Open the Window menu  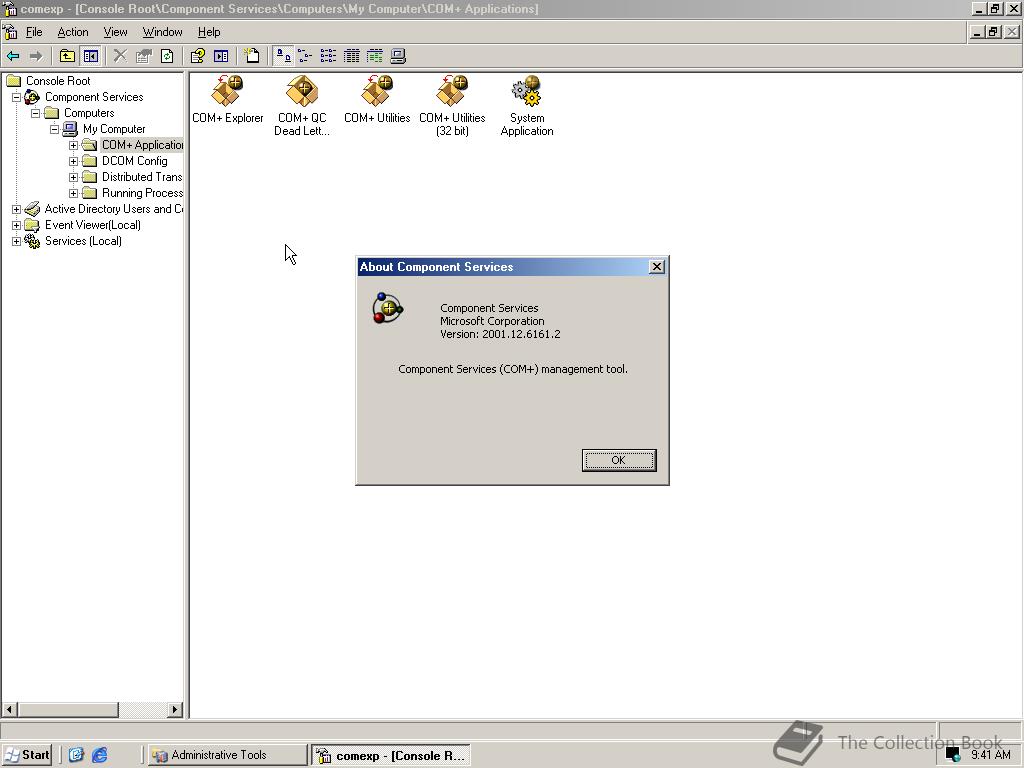[162, 32]
